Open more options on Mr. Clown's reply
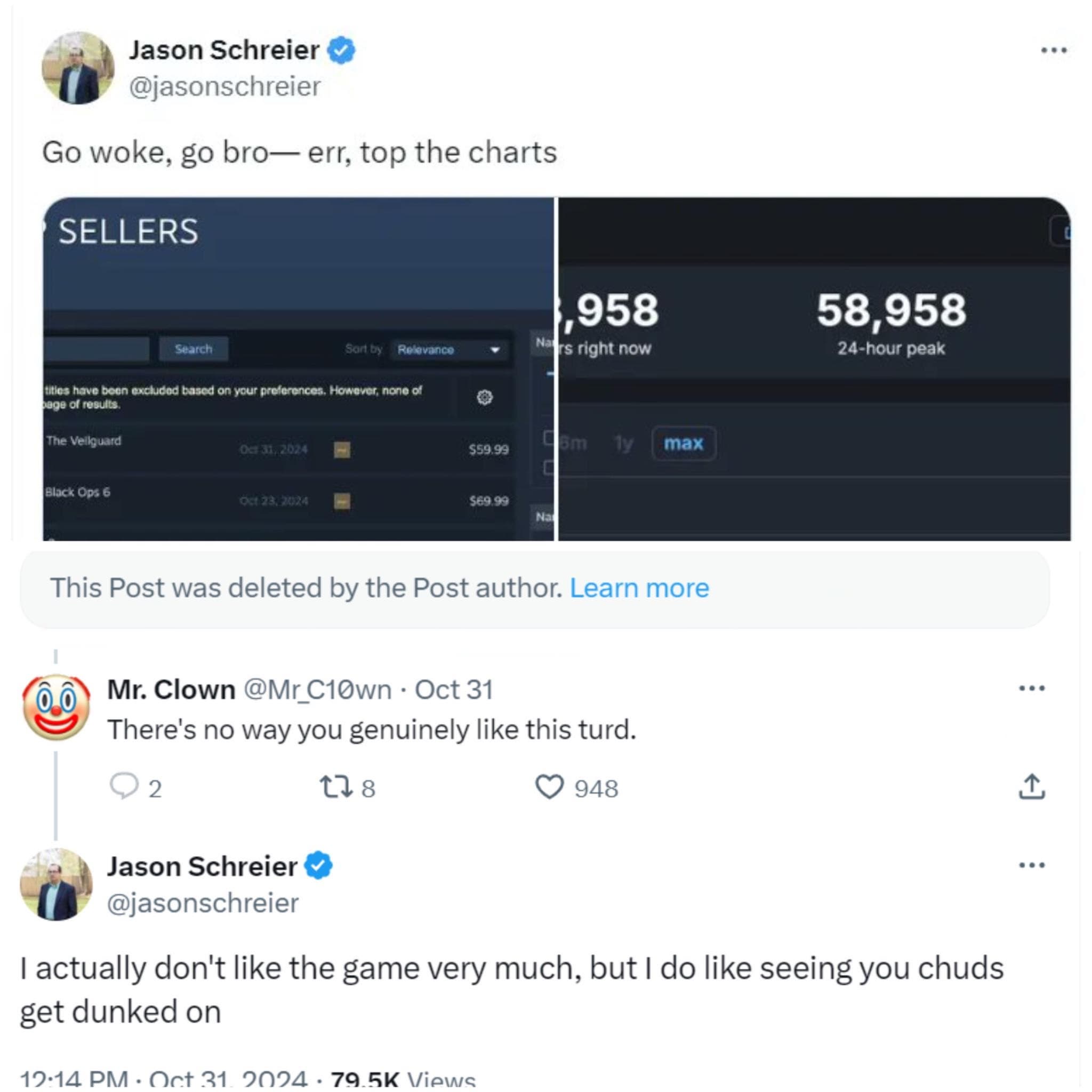1092x1092 pixels. point(1032,688)
